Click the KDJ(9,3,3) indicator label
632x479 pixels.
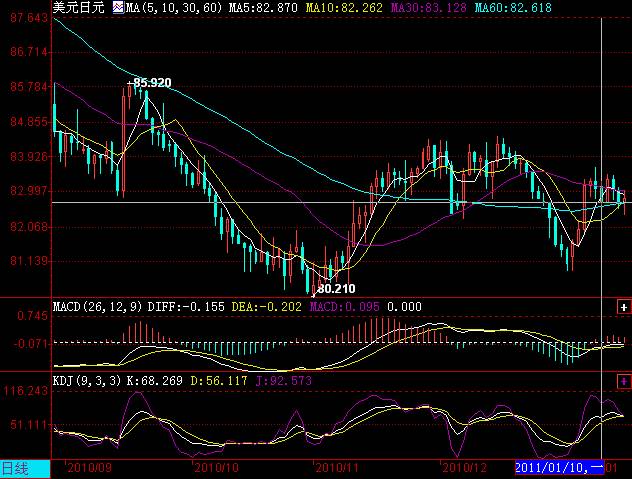click(87, 381)
